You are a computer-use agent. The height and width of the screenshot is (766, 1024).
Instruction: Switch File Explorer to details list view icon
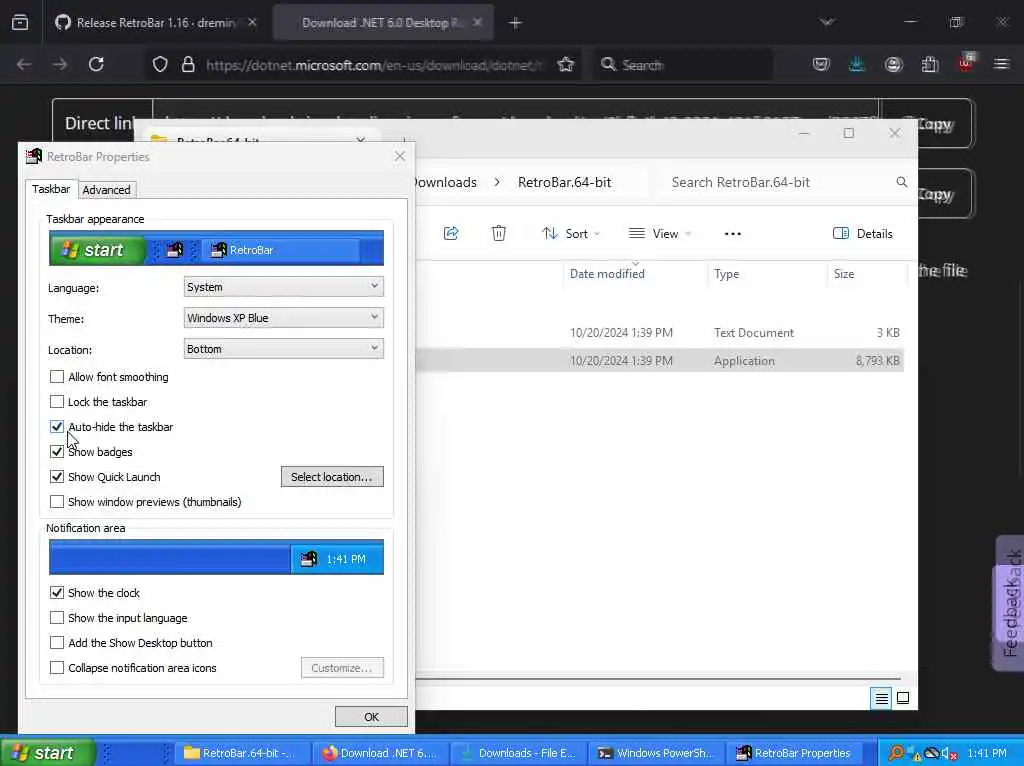[881, 698]
